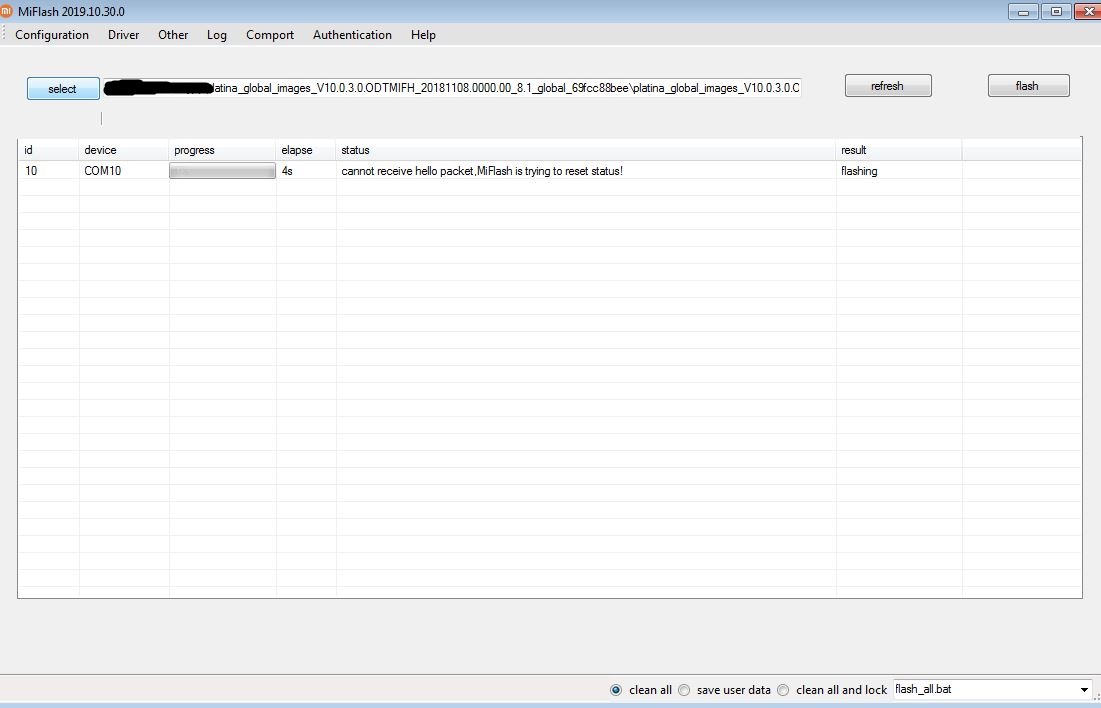1101x708 pixels.
Task: Click the MiFlash app icon in title bar
Action: (7, 11)
